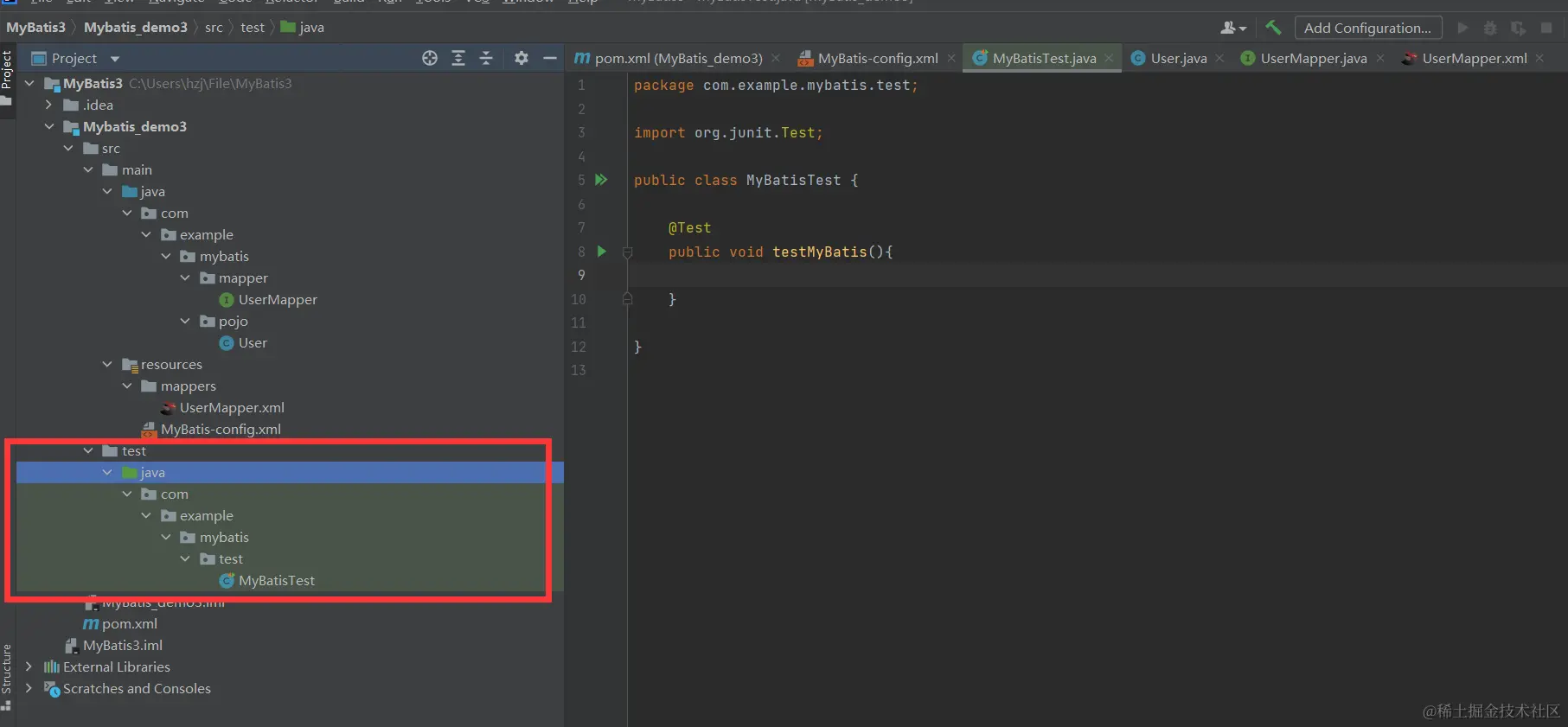Collapse the src folder
Screen dimensions: 1568x727
point(68,148)
